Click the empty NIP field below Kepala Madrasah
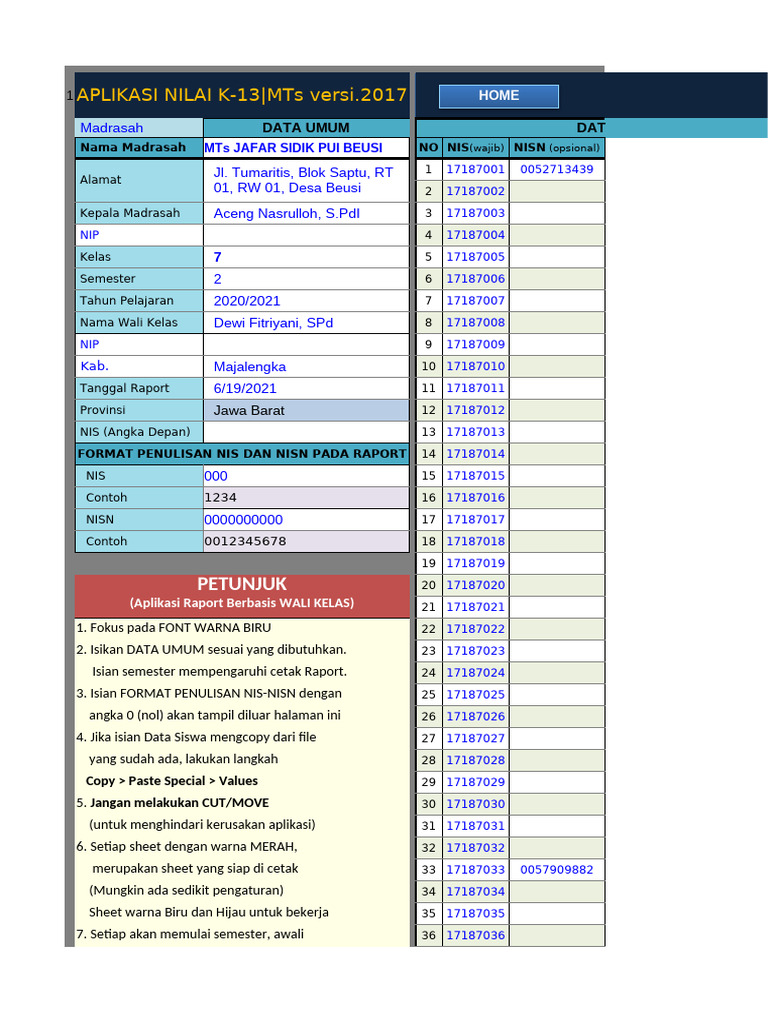The width and height of the screenshot is (768, 1024). point(306,235)
